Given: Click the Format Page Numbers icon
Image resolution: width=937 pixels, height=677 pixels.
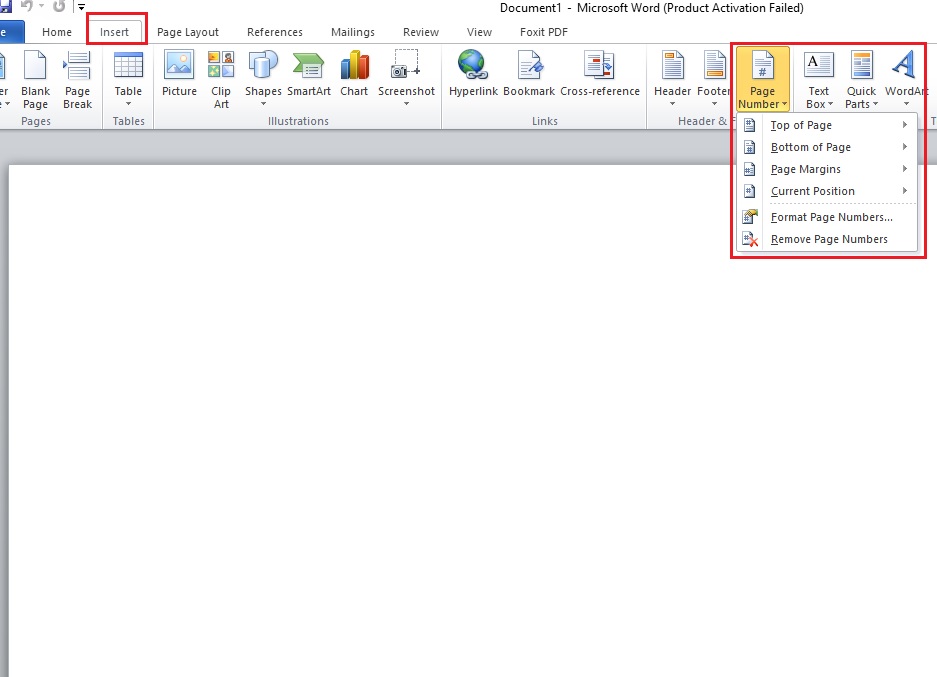Looking at the screenshot, I should [x=750, y=217].
